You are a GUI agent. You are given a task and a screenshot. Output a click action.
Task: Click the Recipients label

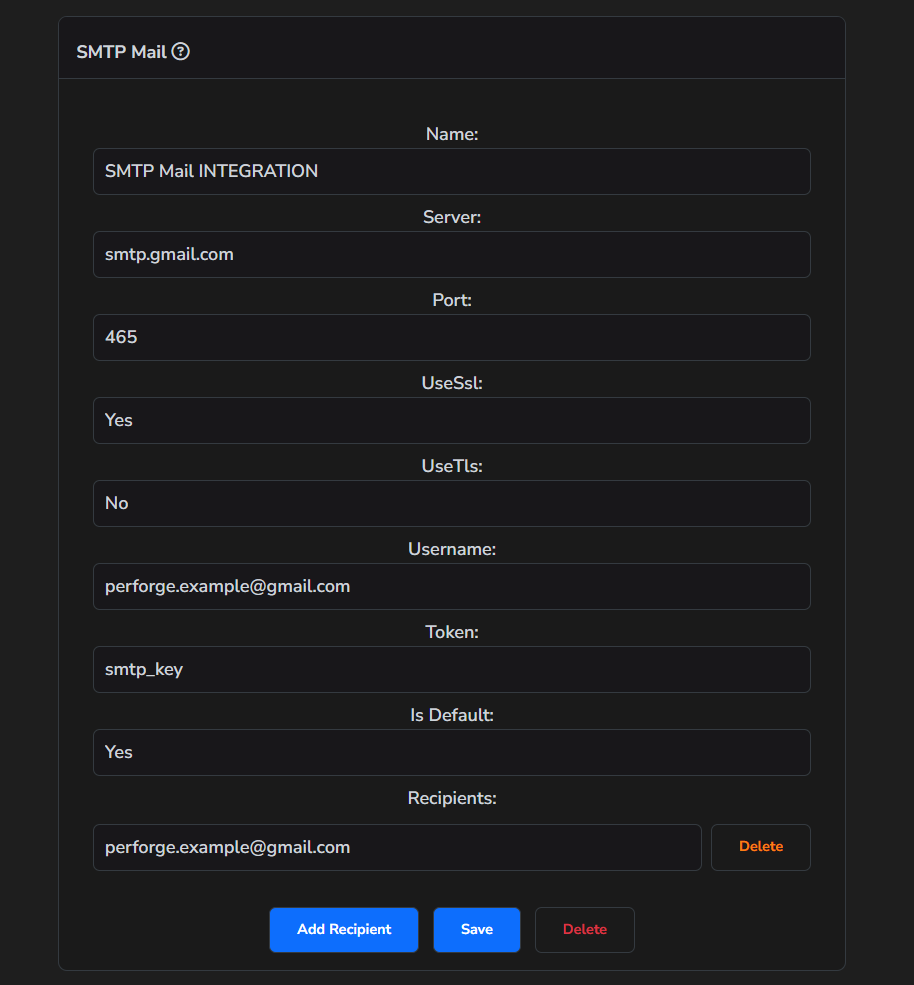click(452, 798)
